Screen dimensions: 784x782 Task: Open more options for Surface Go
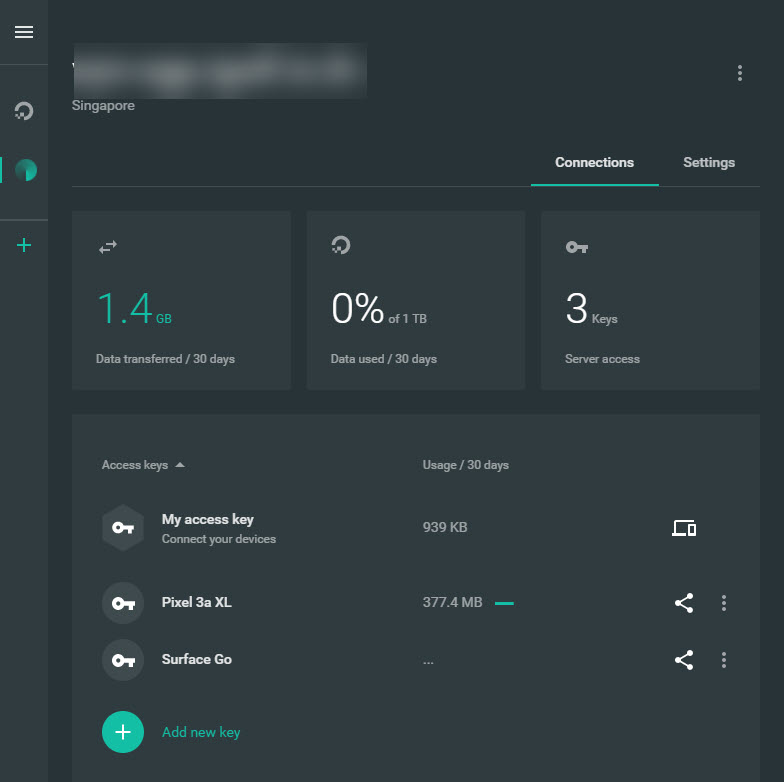click(x=724, y=660)
